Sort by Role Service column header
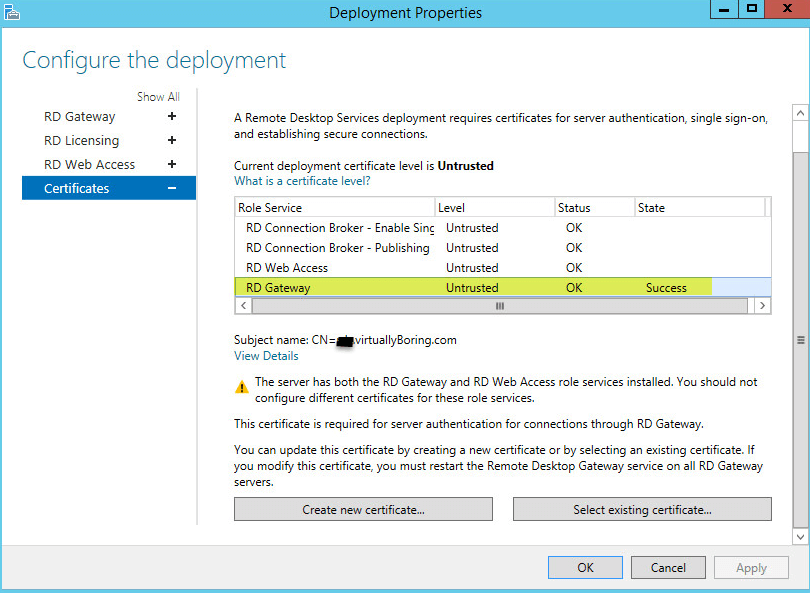Screen dimensions: 810x593 pyautogui.click(x=335, y=208)
